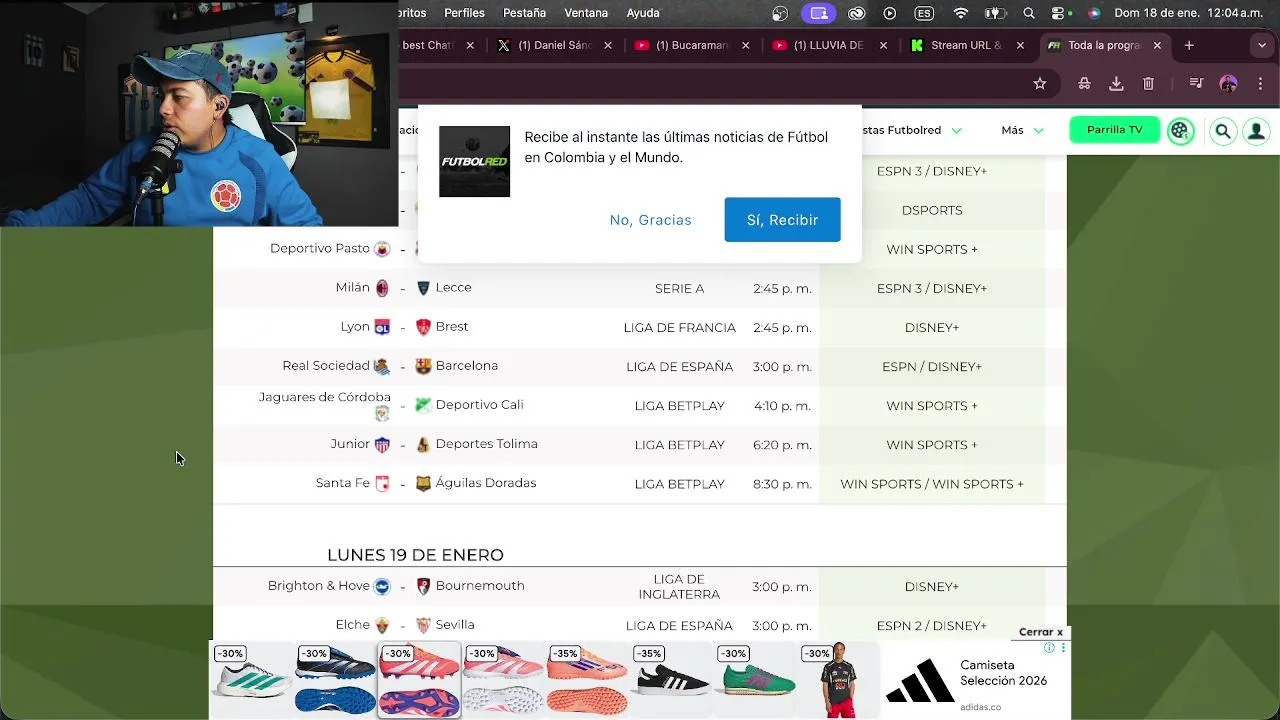Viewport: 1280px width, 720px height.
Task: Click the black and white -35% sneaker thumbnail
Action: tap(671, 680)
